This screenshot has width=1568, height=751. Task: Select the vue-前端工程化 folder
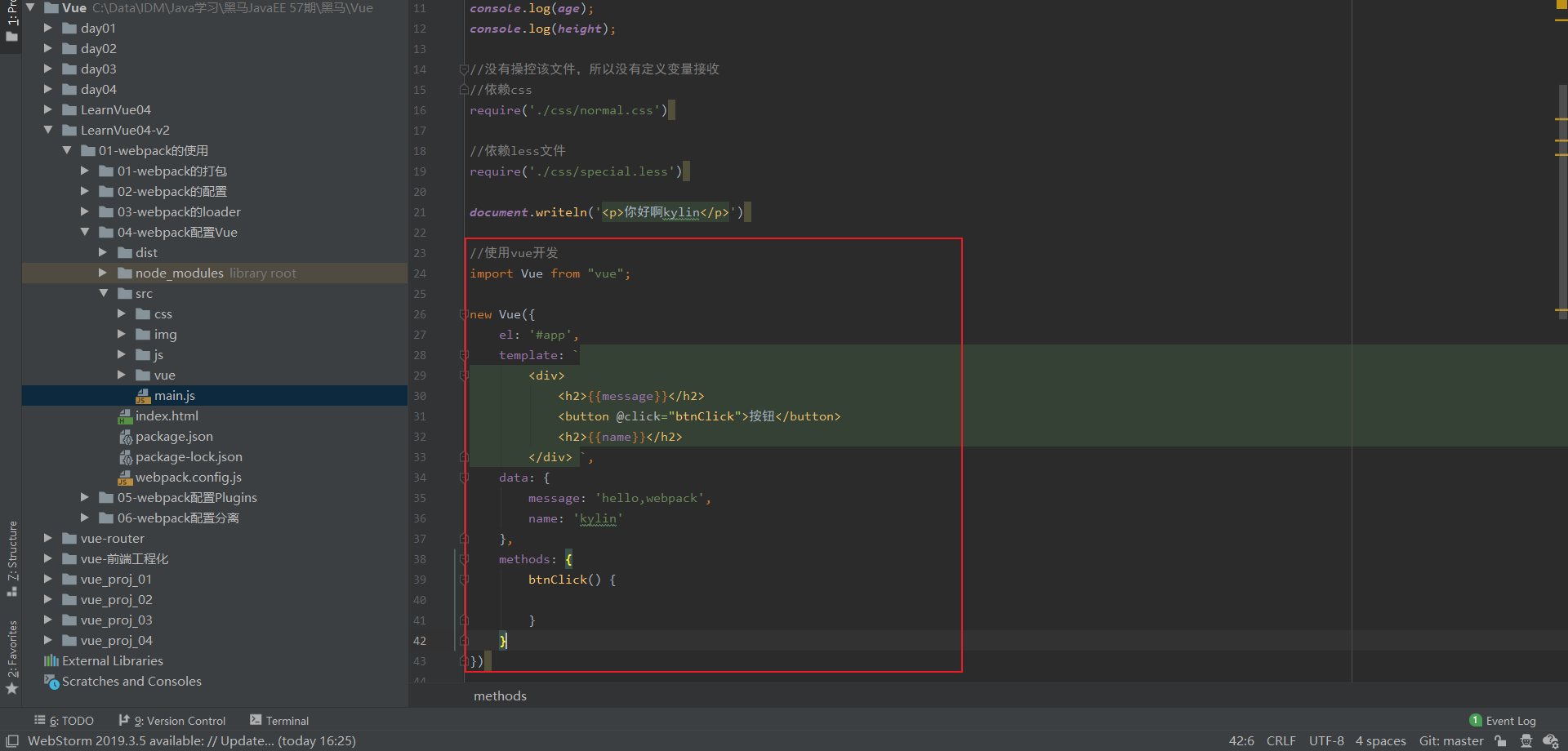[x=124, y=559]
